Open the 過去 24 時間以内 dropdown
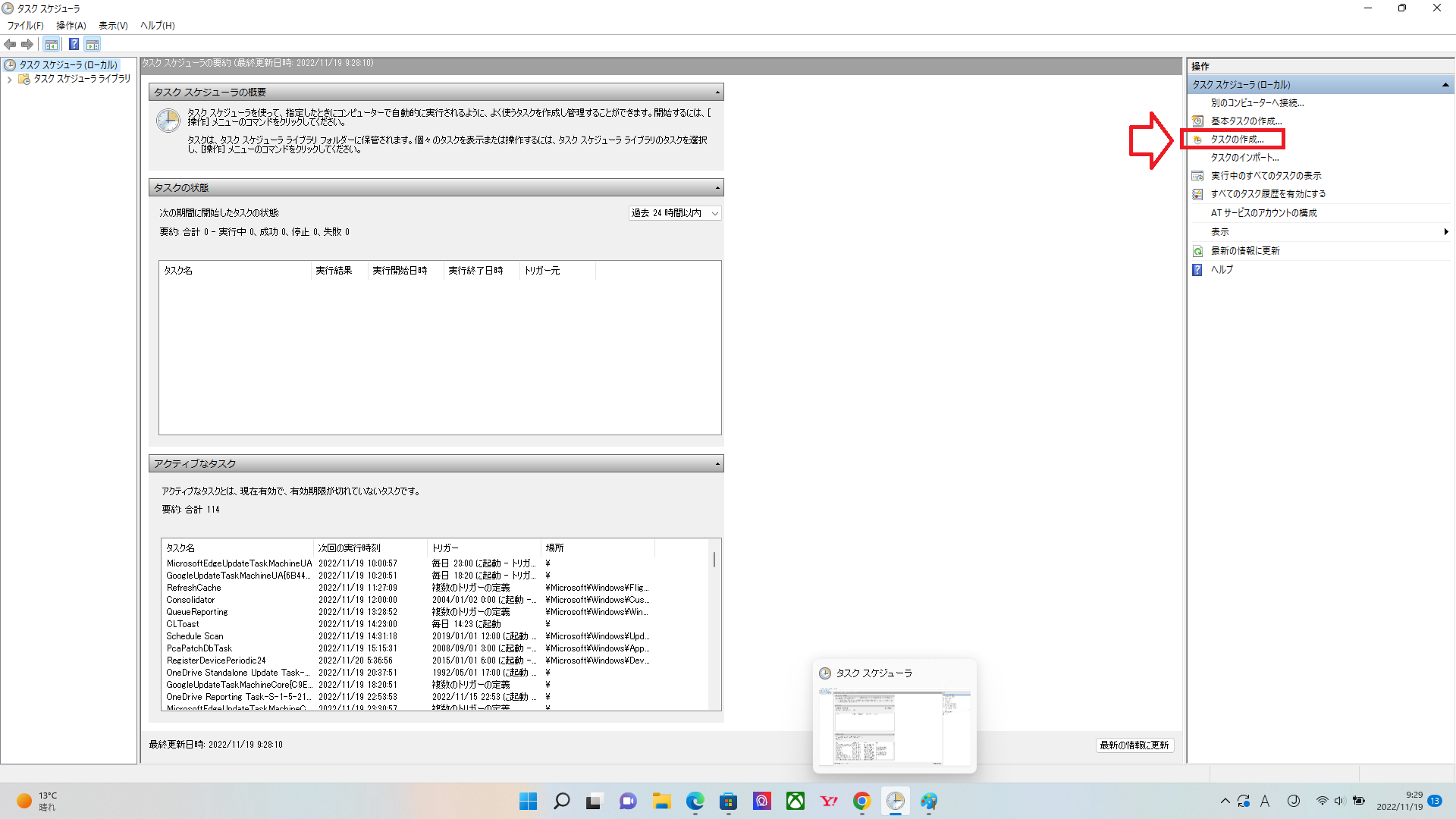Viewport: 1456px width, 819px height. point(674,213)
